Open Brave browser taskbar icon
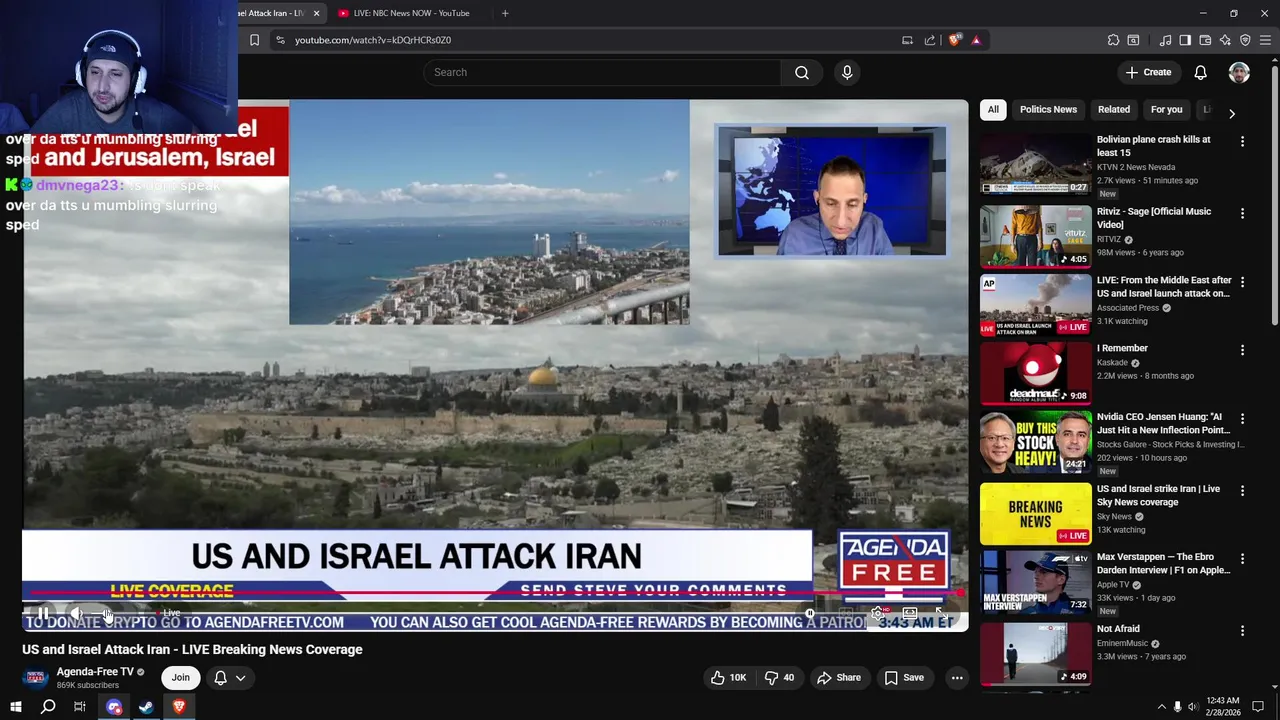Screen dimensions: 1280x720 click(179, 707)
